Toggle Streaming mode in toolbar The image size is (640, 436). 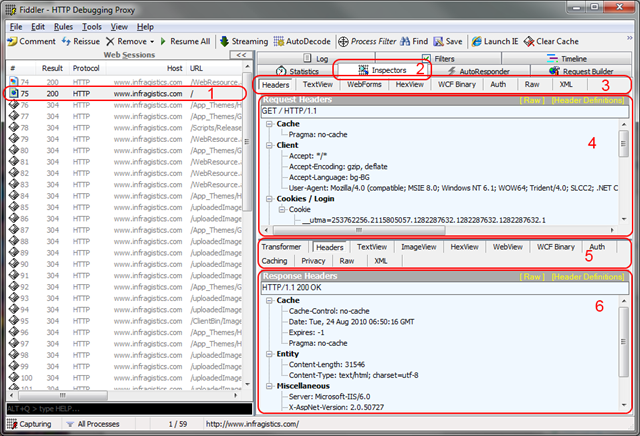(x=244, y=41)
